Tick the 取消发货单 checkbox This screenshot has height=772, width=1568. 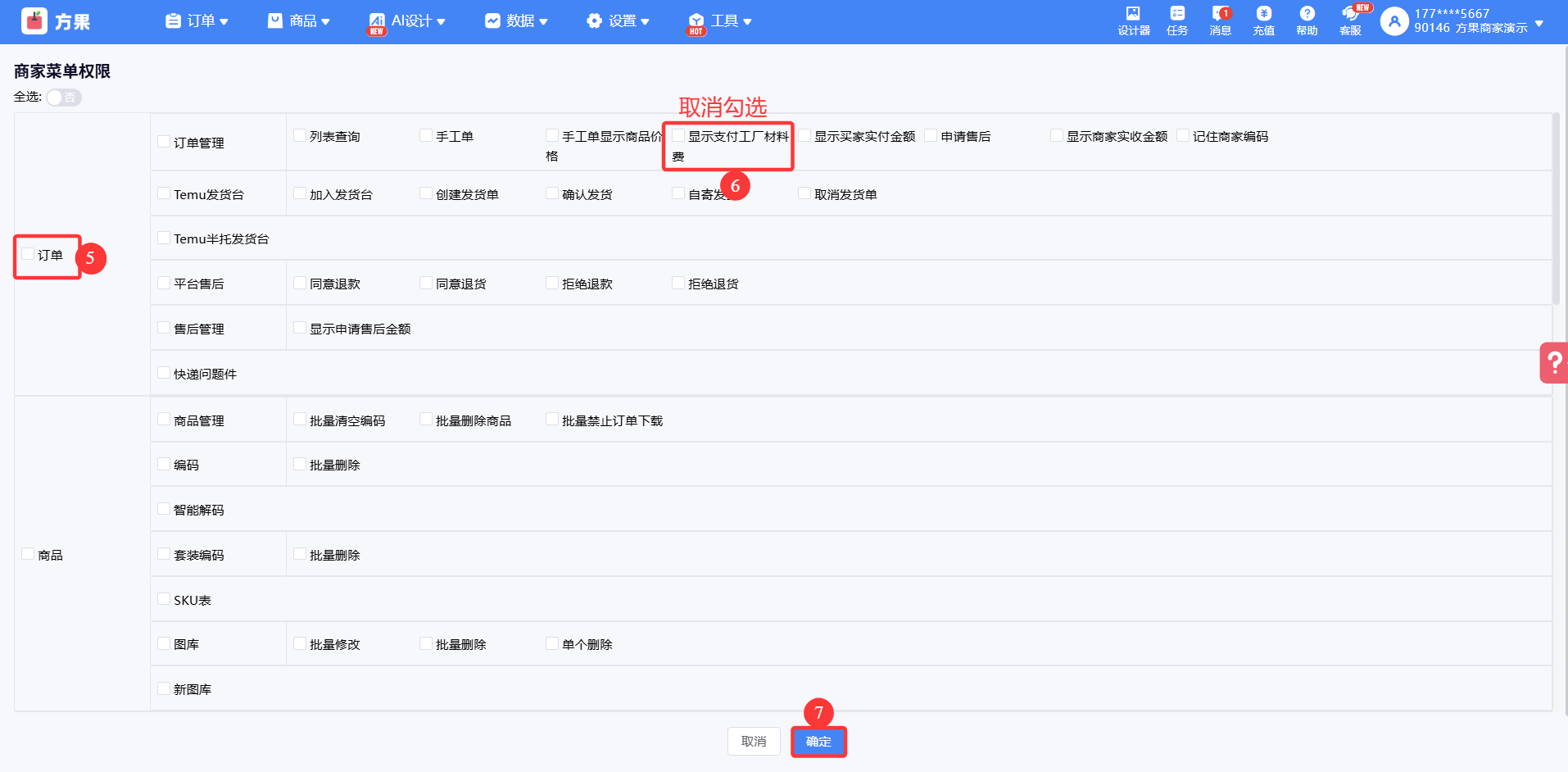[x=804, y=193]
